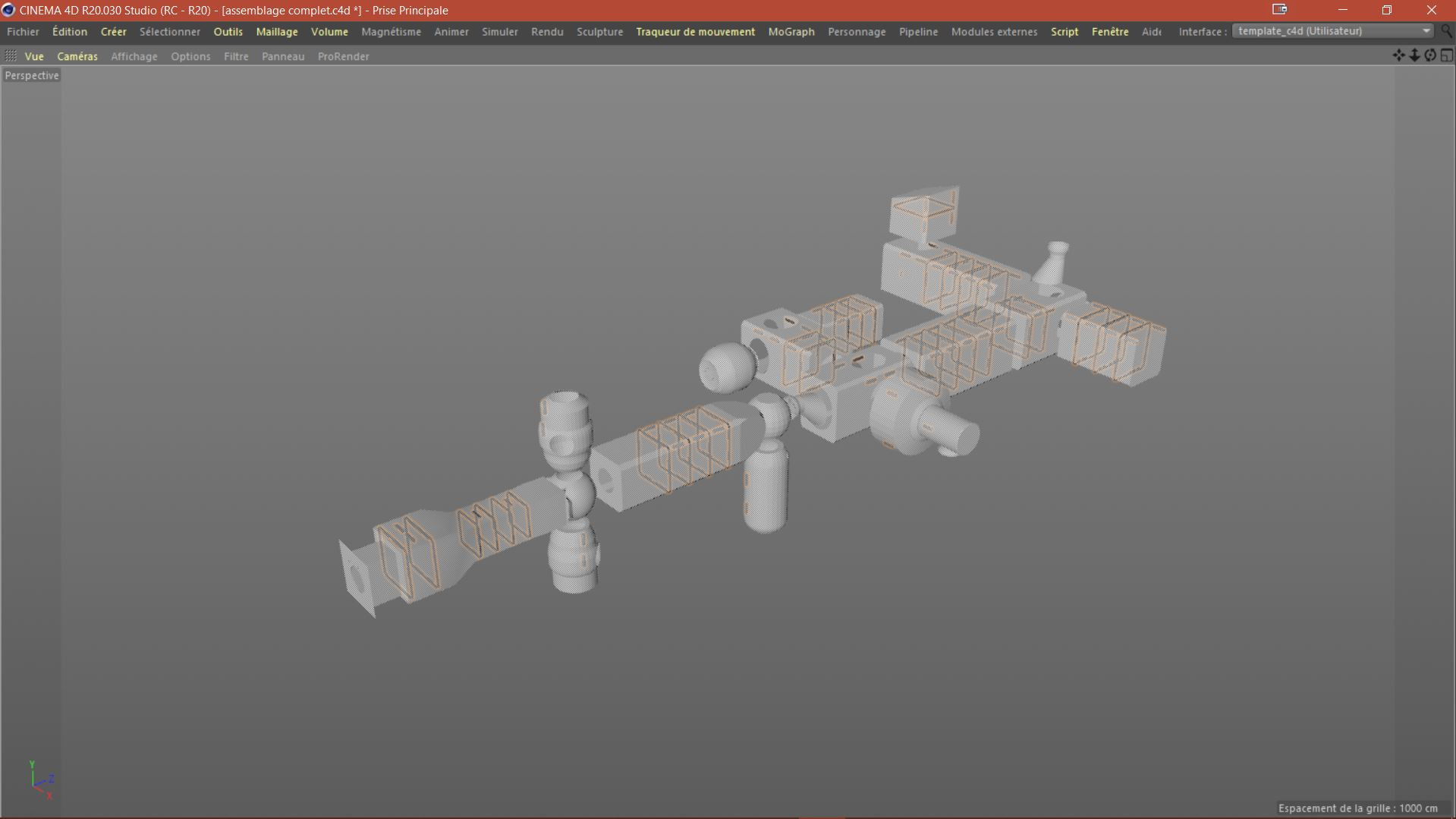Open the Maillage menu
Screen dimensions: 1456x819
coord(277,32)
